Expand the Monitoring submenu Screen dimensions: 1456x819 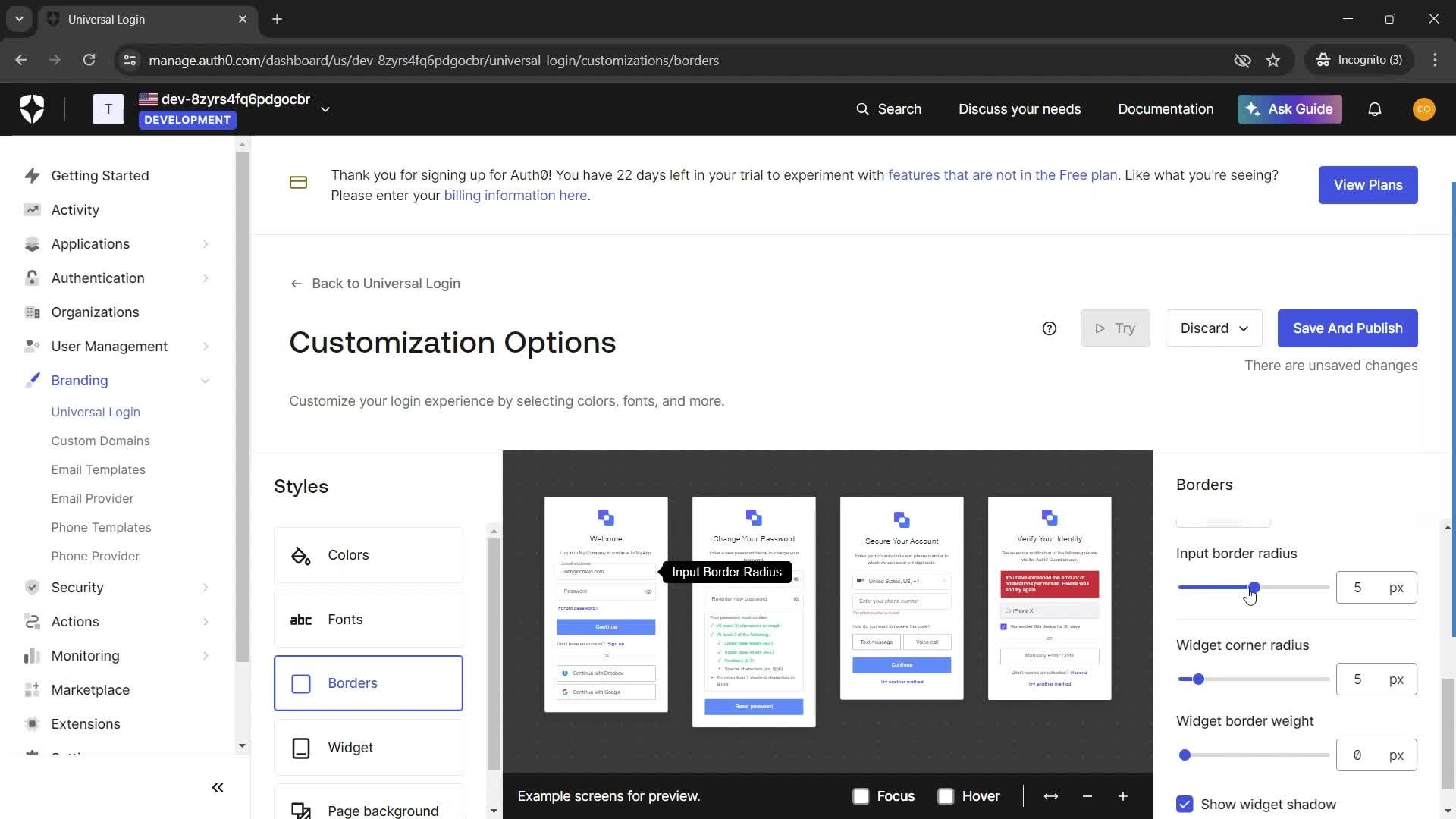206,656
